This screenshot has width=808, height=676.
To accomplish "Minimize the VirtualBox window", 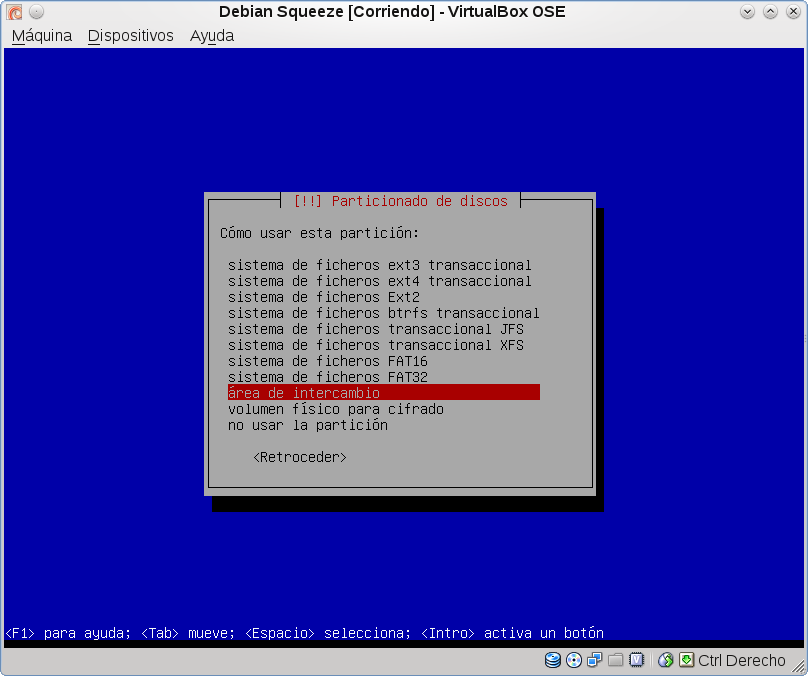I will 747,11.
